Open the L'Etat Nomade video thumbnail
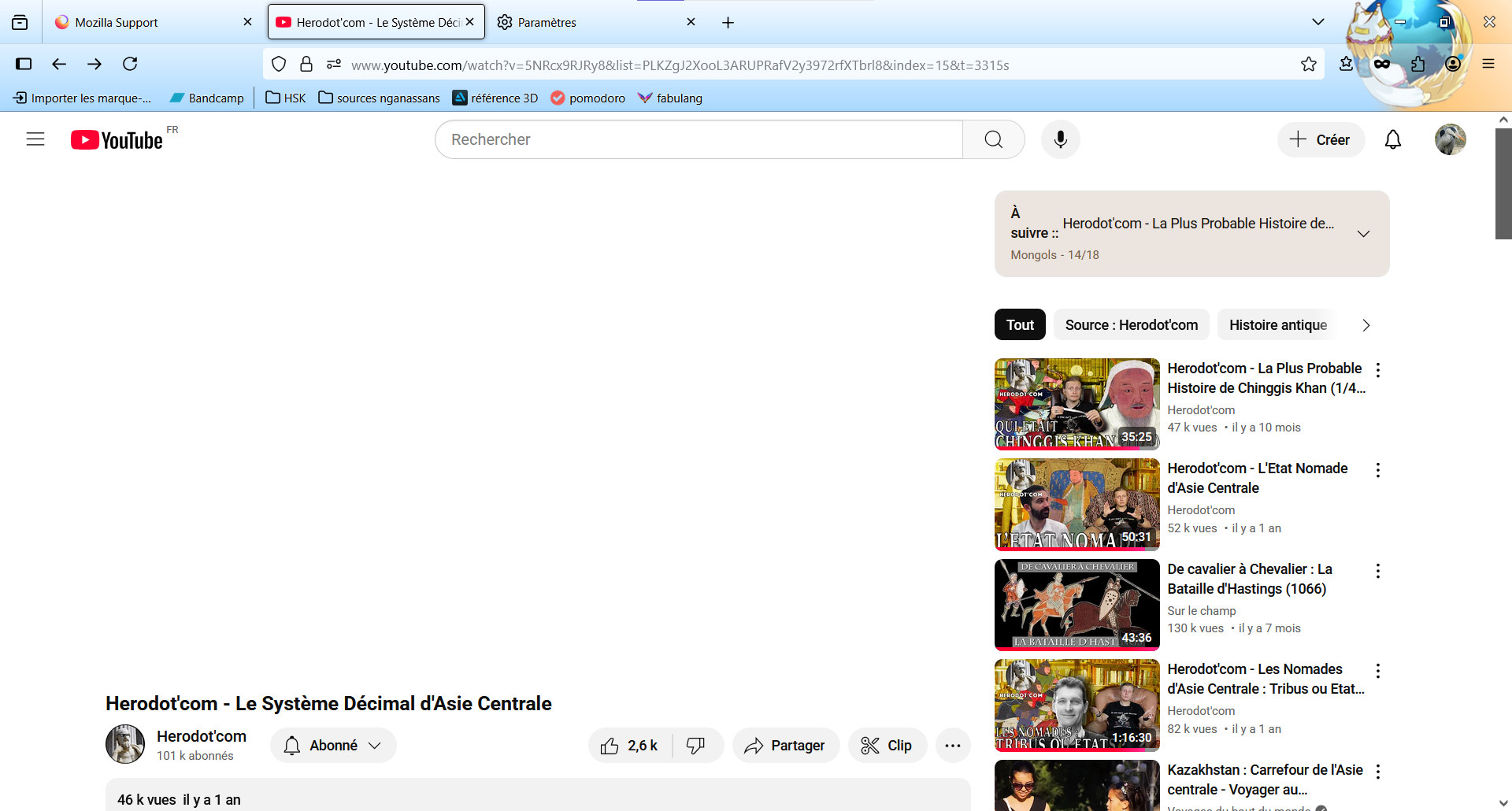The height and width of the screenshot is (811, 1512). click(1077, 504)
